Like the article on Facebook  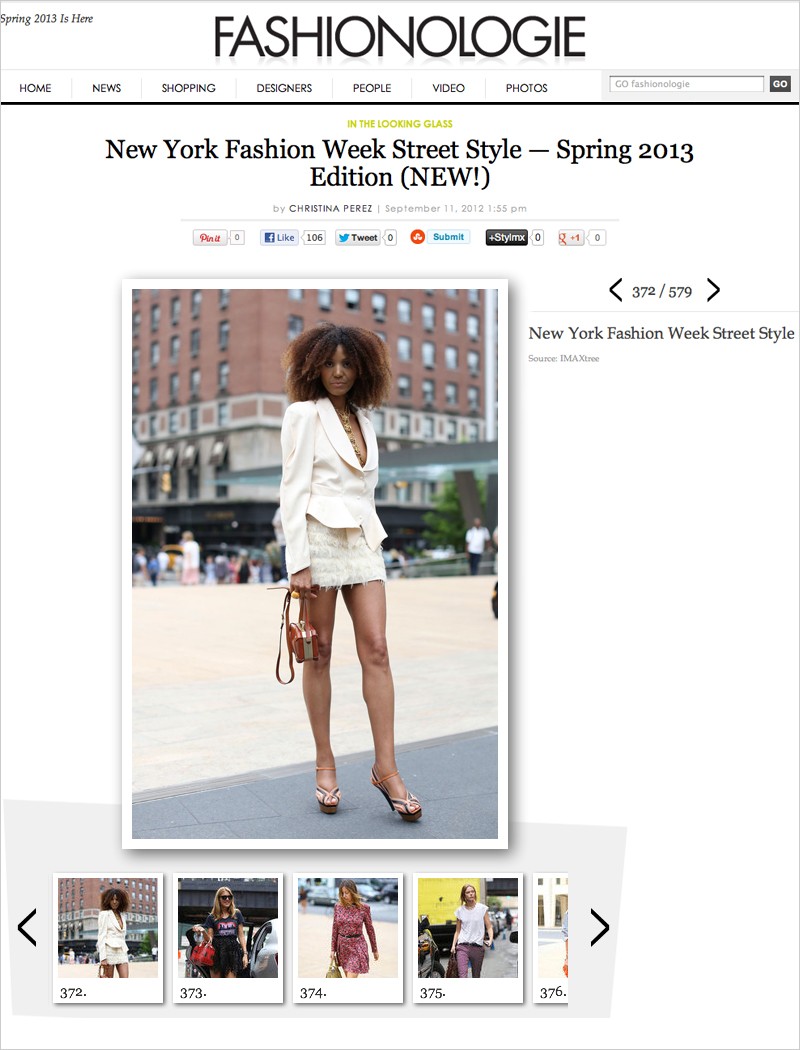(278, 237)
